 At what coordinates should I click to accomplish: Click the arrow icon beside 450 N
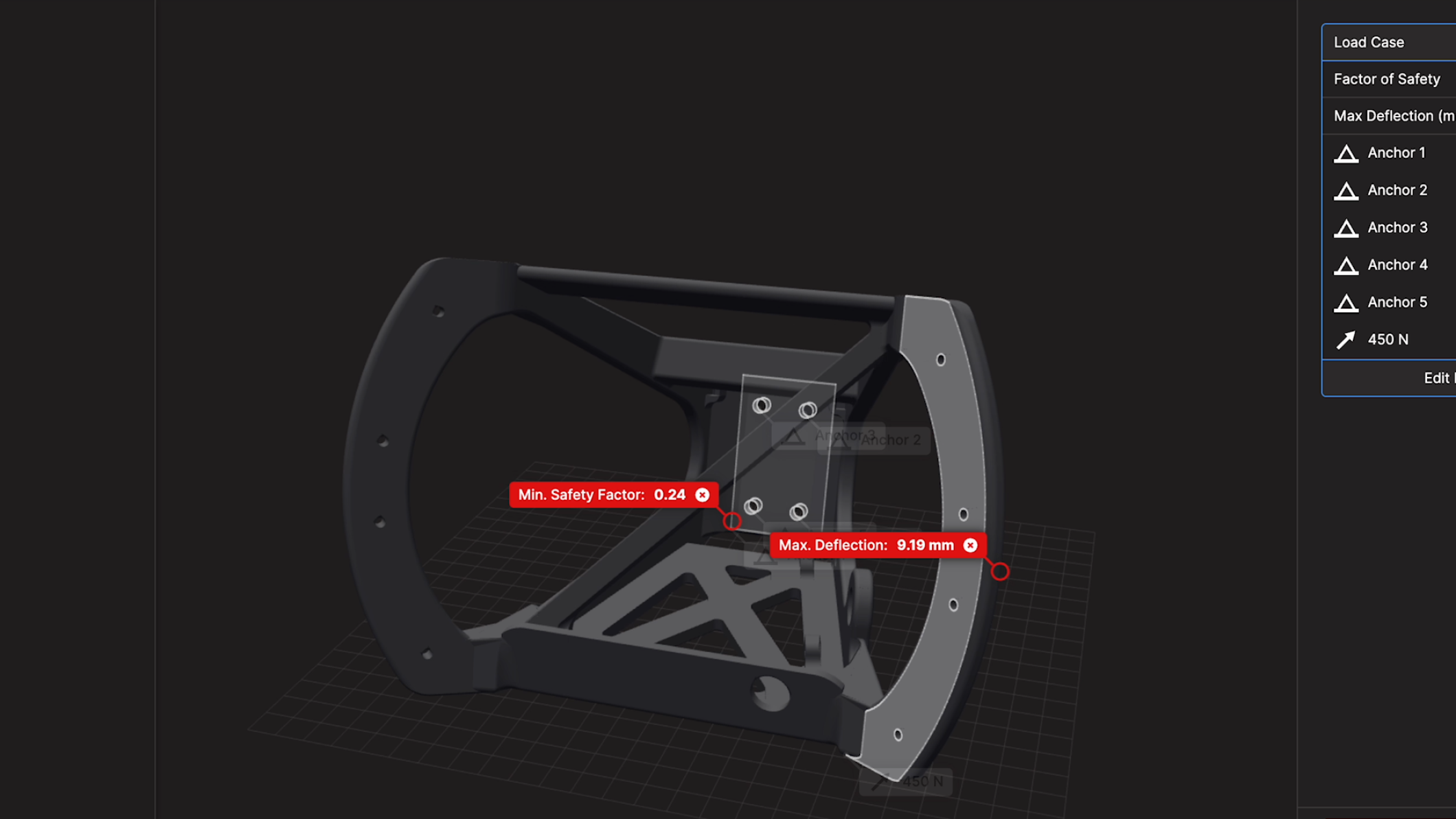1345,340
